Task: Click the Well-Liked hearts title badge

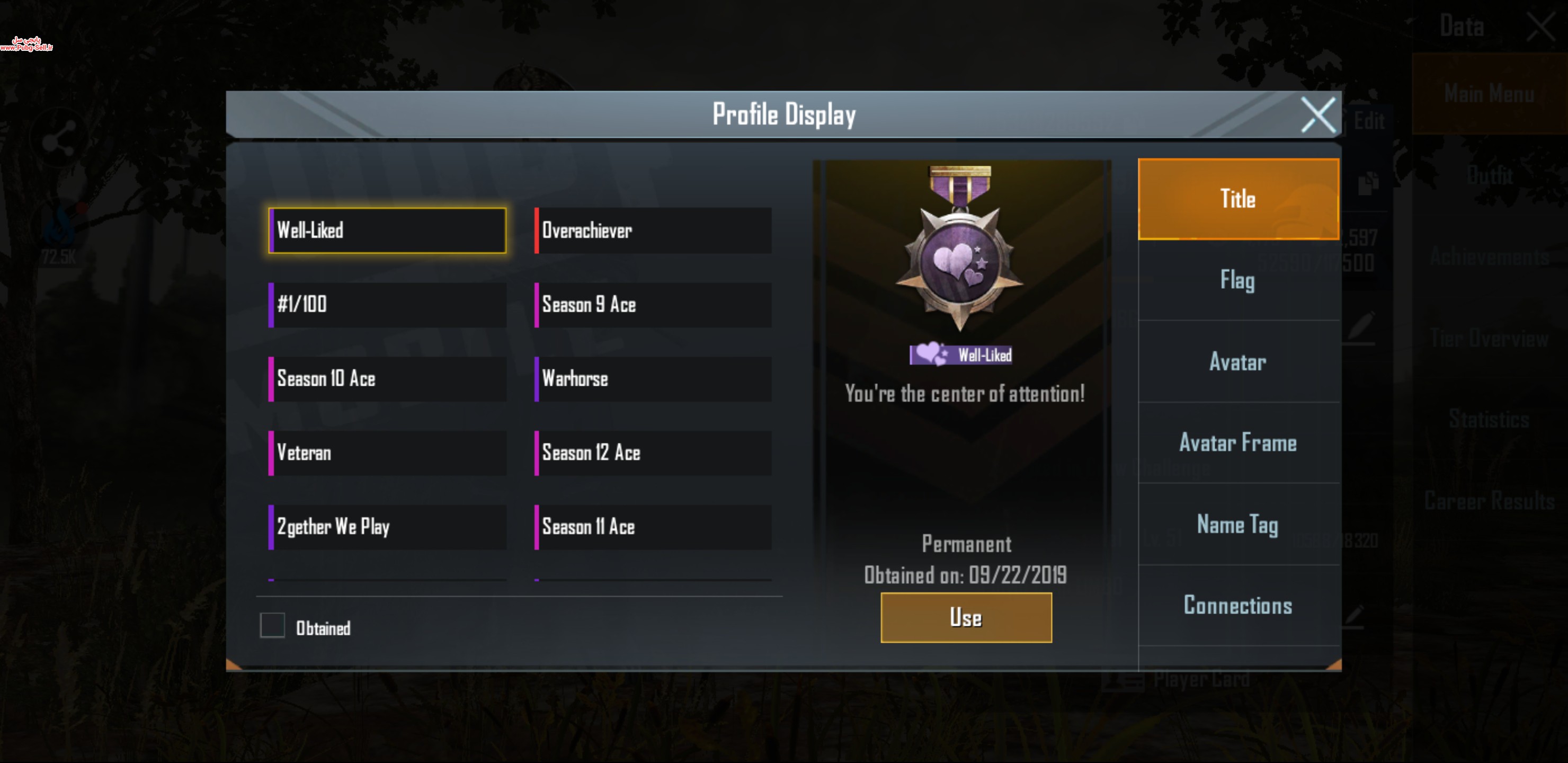Action: tap(960, 354)
